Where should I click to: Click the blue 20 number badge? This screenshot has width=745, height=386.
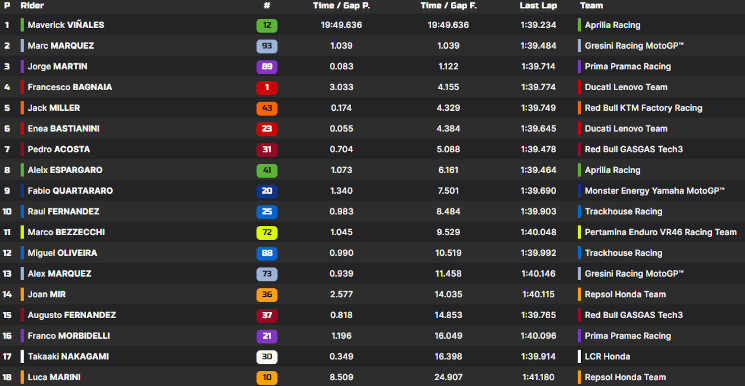(267, 191)
